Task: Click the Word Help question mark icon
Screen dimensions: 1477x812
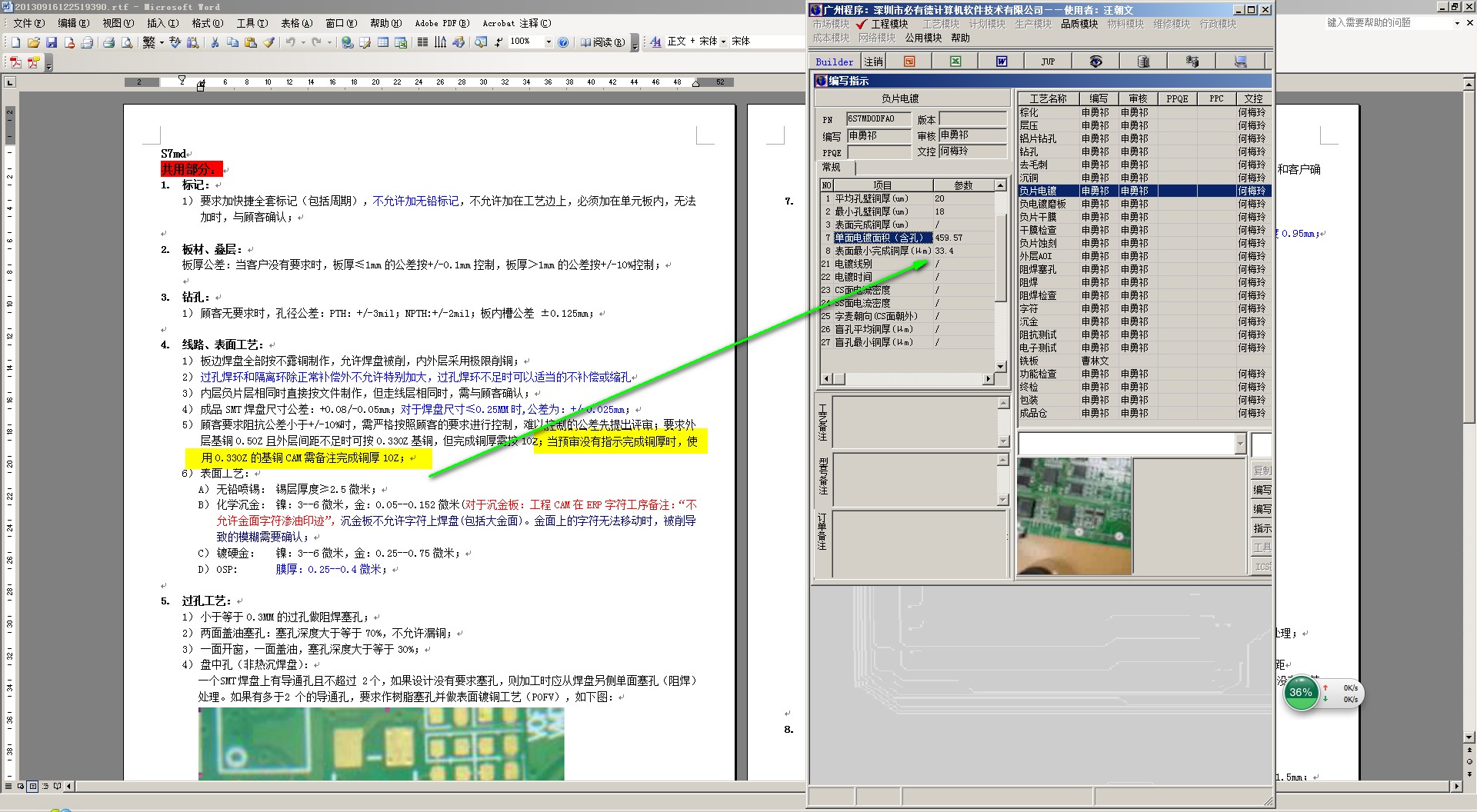Action: [x=563, y=42]
